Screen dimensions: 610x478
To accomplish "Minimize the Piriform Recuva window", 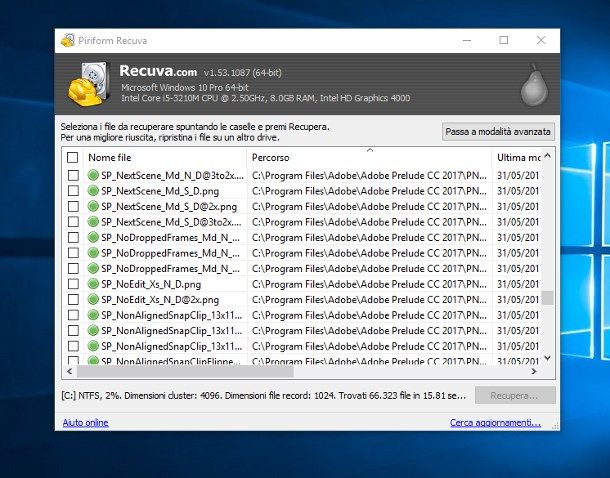I will (x=467, y=40).
